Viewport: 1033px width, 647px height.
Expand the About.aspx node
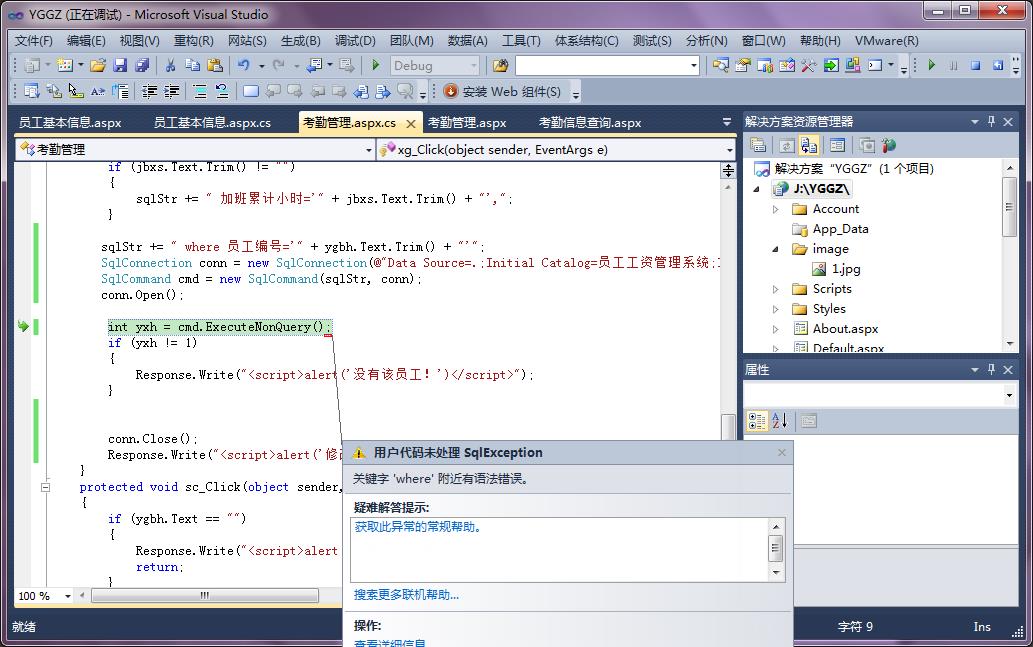(775, 329)
